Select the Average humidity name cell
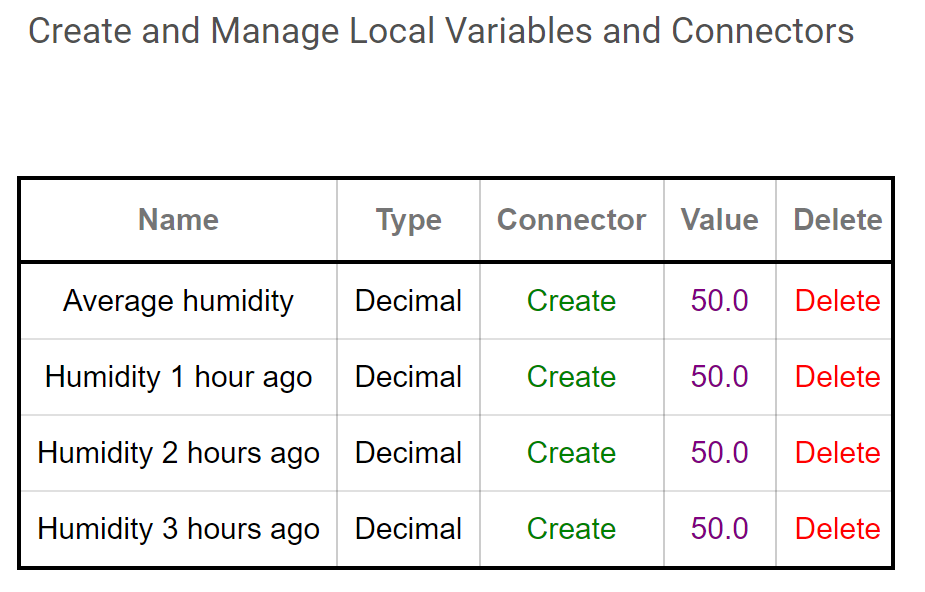The height and width of the screenshot is (592, 925). (178, 301)
